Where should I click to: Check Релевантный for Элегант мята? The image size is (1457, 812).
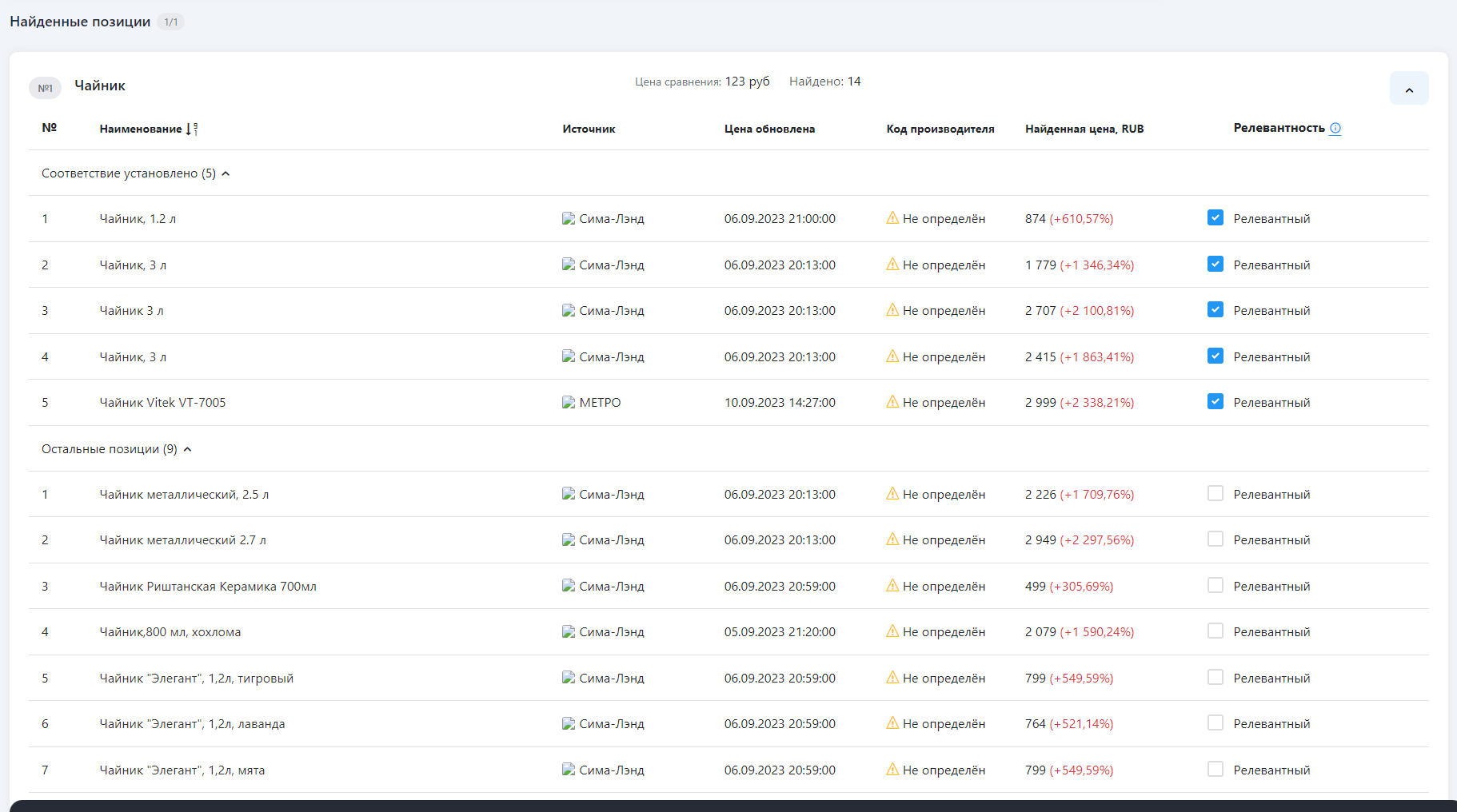pyautogui.click(x=1215, y=769)
